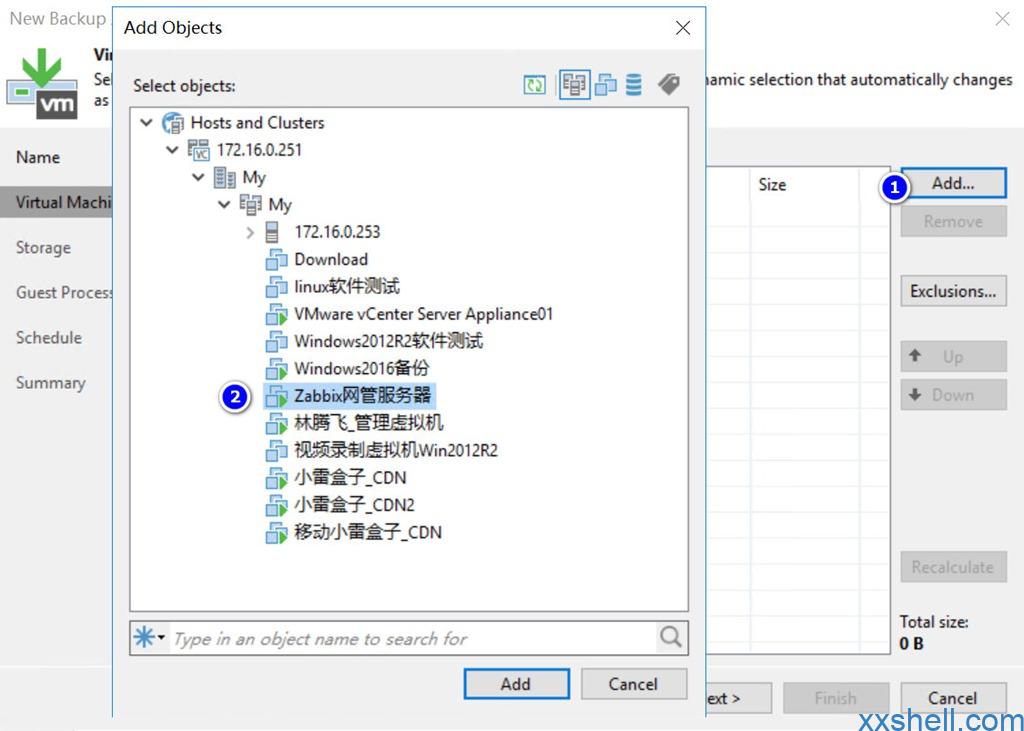Viewport: 1024px width, 731px height.
Task: Click the Finish button
Action: click(836, 698)
